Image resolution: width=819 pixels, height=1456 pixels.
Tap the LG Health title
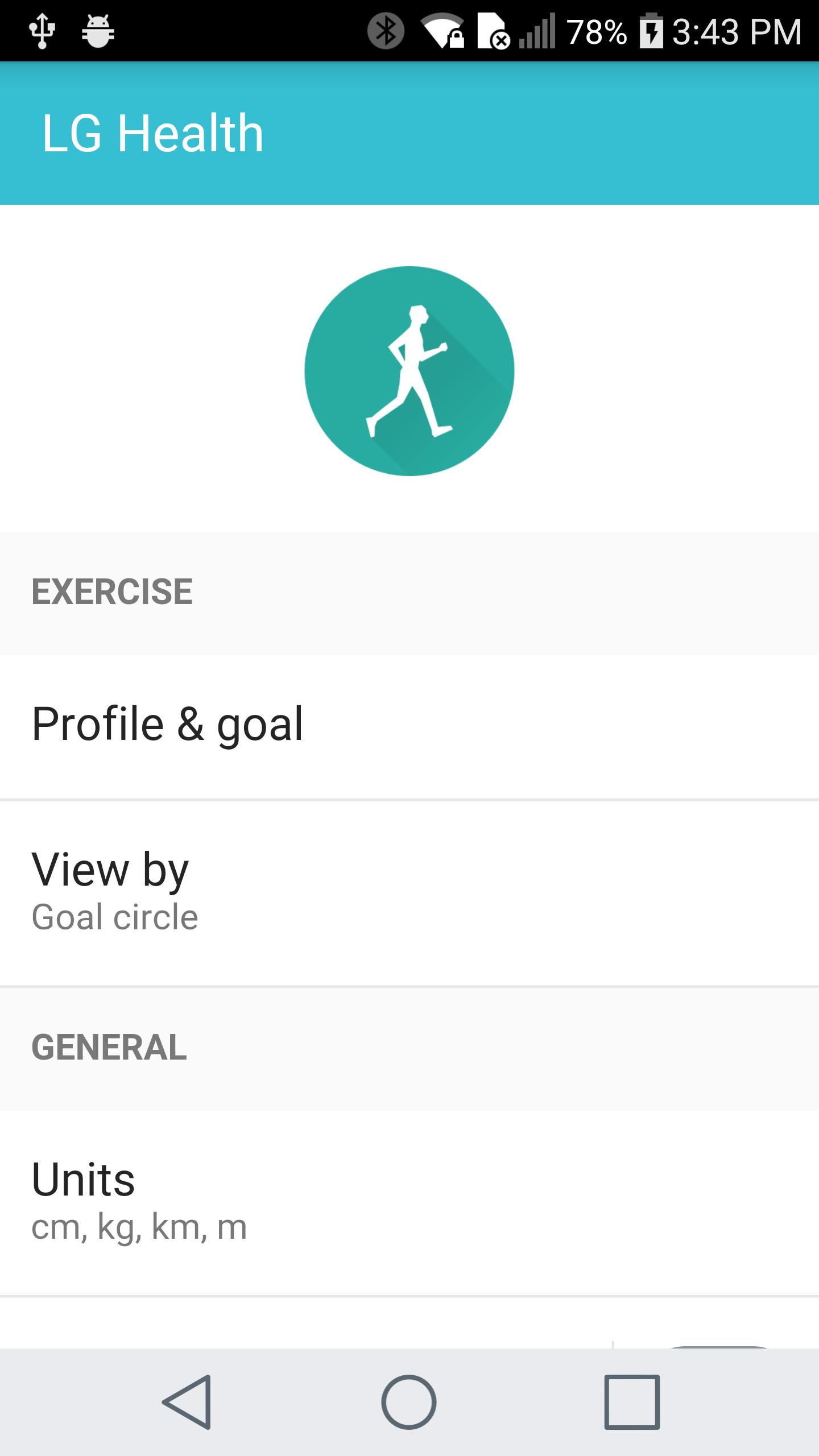pyautogui.click(x=153, y=133)
